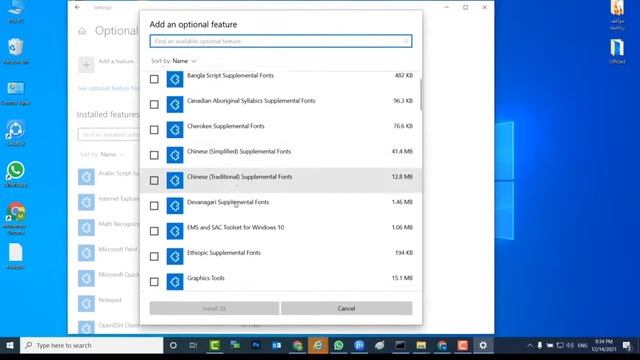Select Ethiopic Supplemental Fonts label
The height and width of the screenshot is (360, 640).
click(x=224, y=253)
